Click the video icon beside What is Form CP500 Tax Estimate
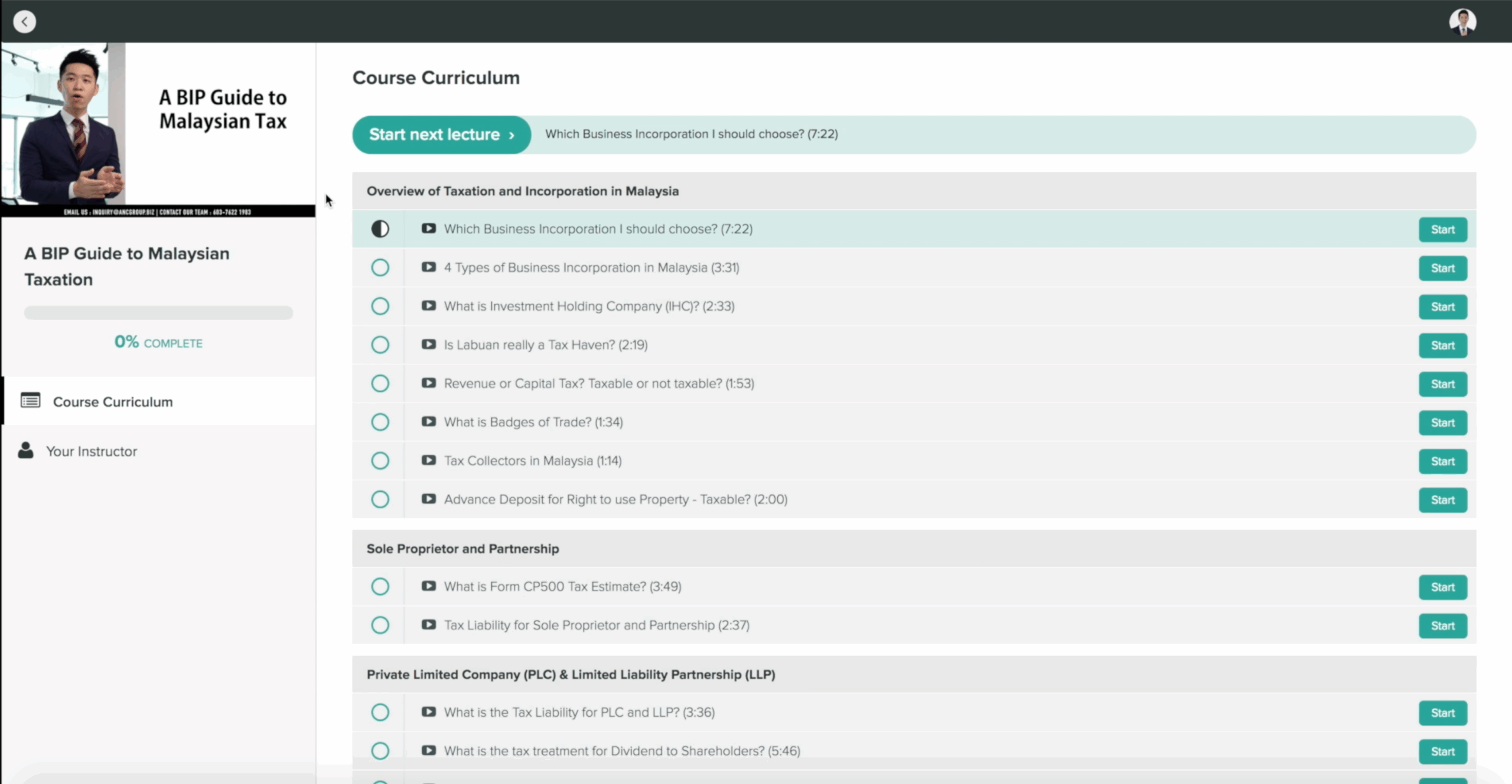Screen dimensions: 1512x784 point(429,586)
